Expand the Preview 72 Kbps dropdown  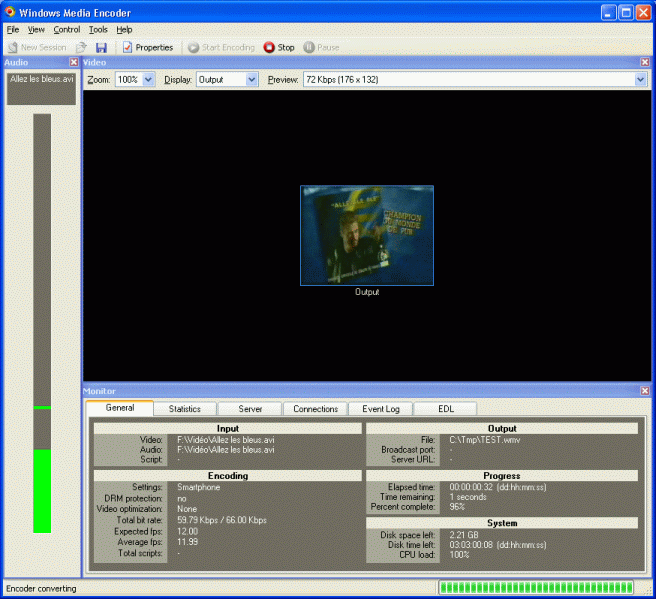pyautogui.click(x=640, y=79)
